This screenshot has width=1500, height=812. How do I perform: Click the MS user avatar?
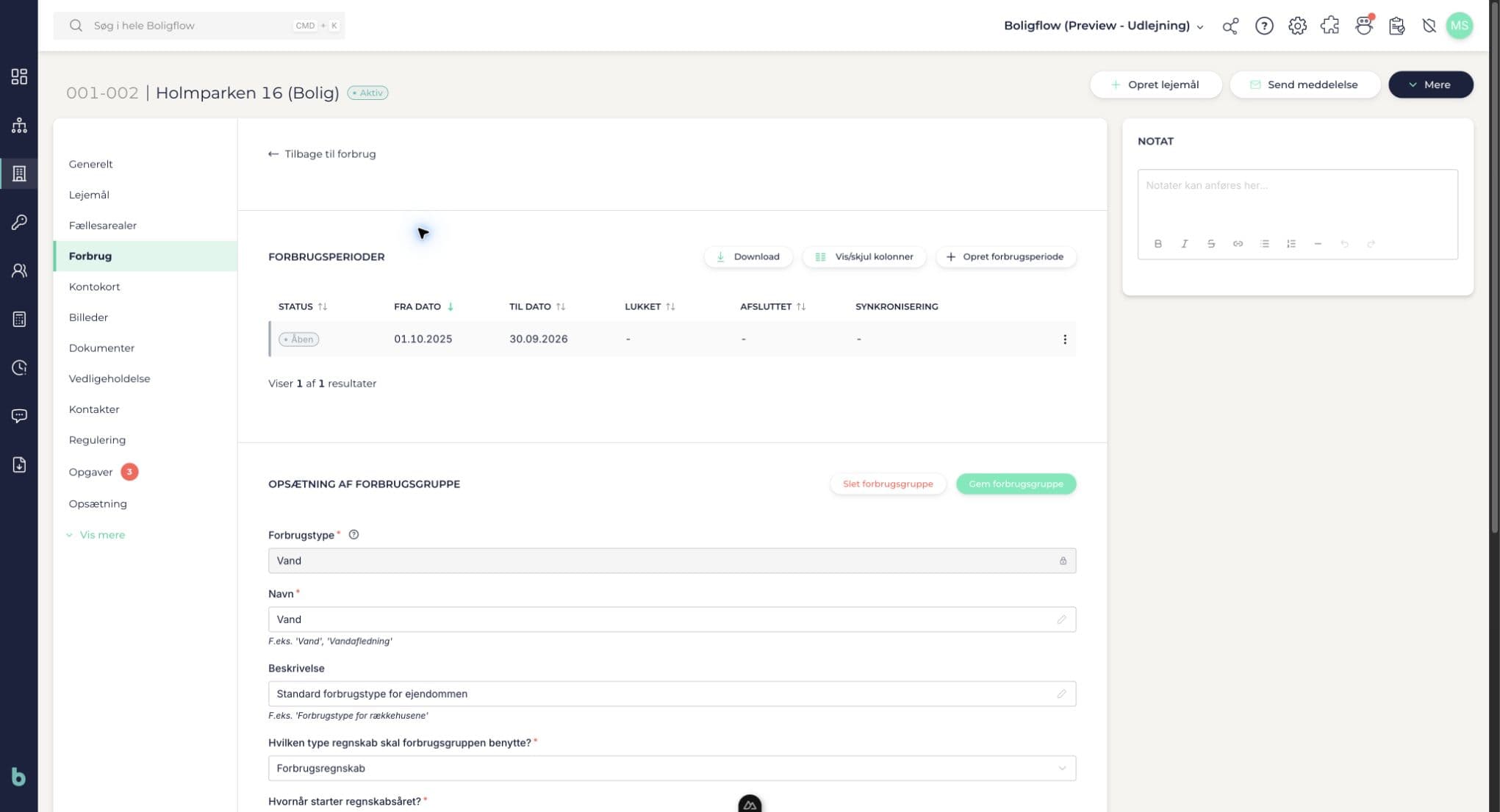point(1460,26)
